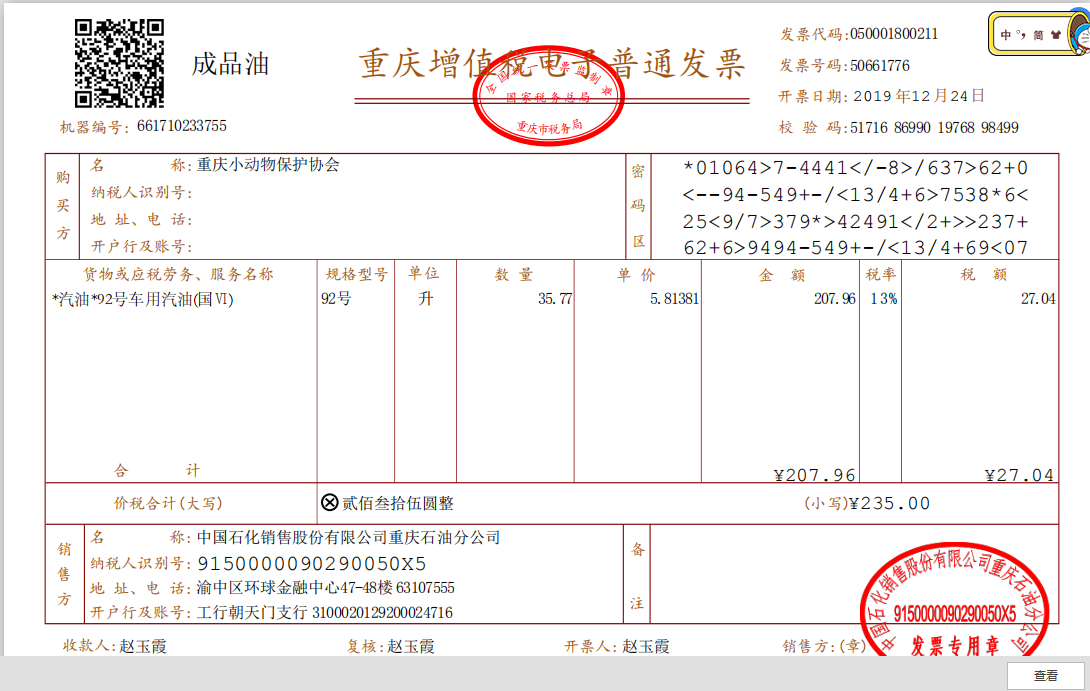Click the Doraemon mascot on the IME bar
Screen dimensions: 1090x691
pos(1081,33)
